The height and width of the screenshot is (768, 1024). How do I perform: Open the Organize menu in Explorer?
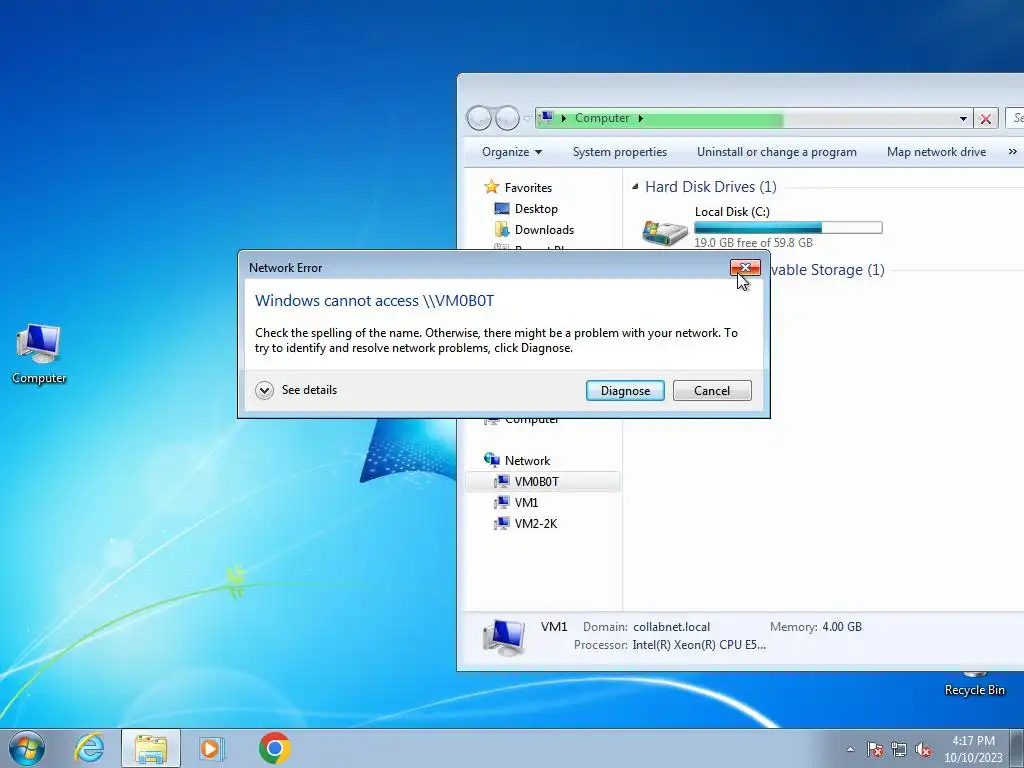pos(511,152)
